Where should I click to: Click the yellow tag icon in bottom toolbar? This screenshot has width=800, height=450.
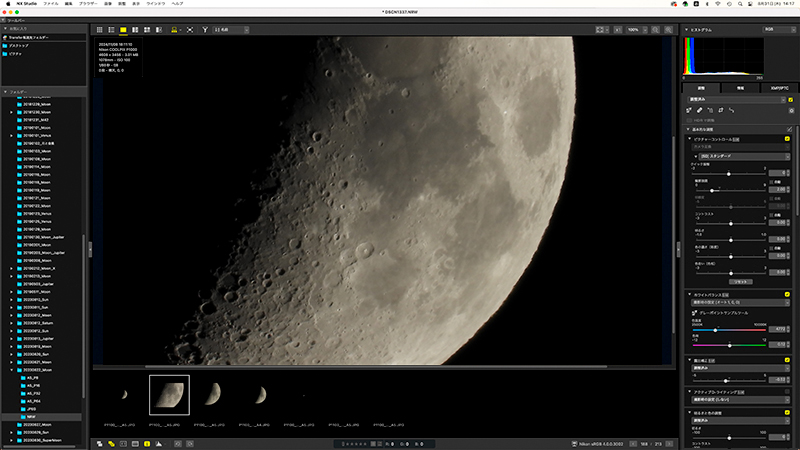click(111, 444)
